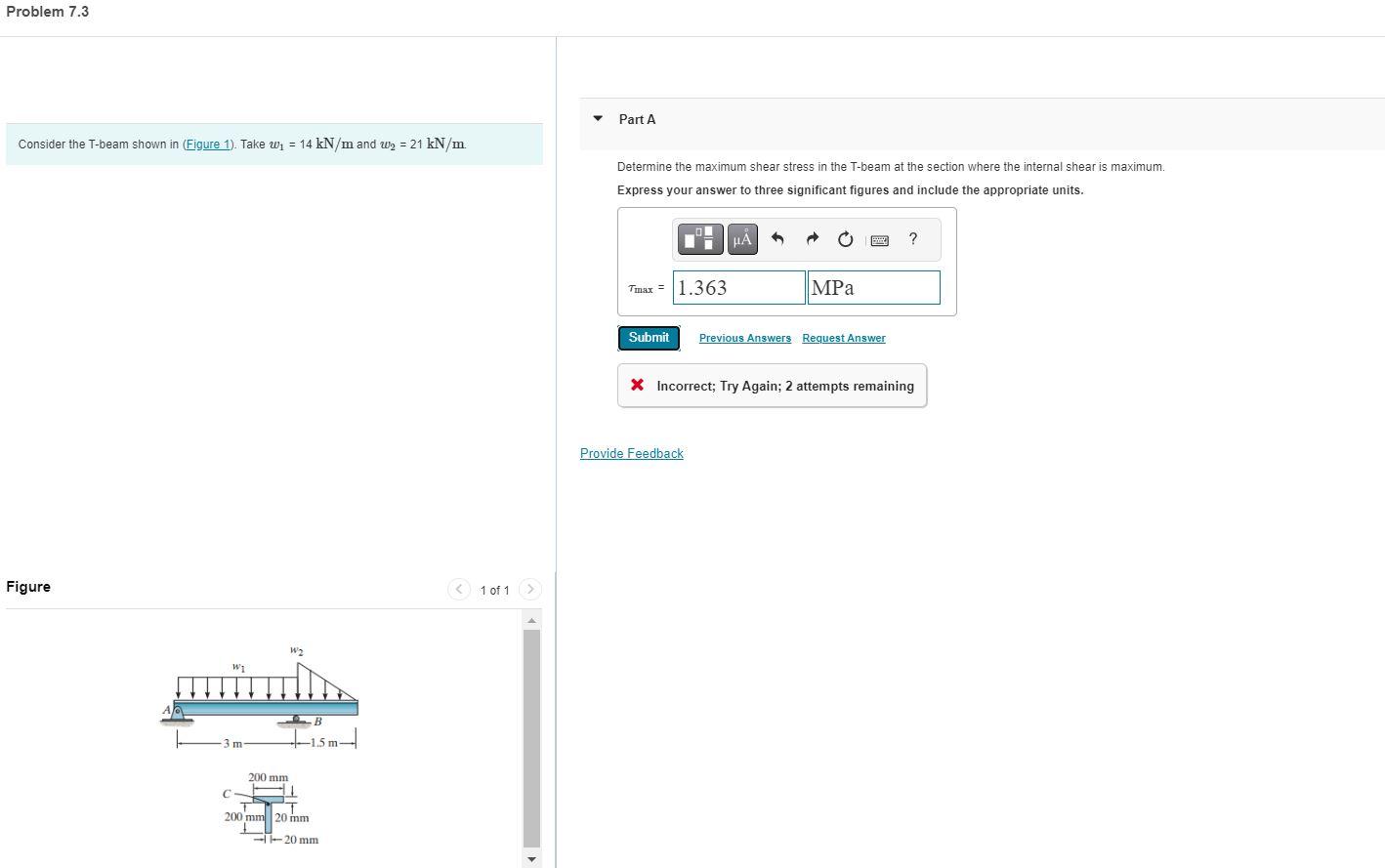This screenshot has height=868, width=1385.
Task: Open Provide Feedback
Action: click(631, 453)
